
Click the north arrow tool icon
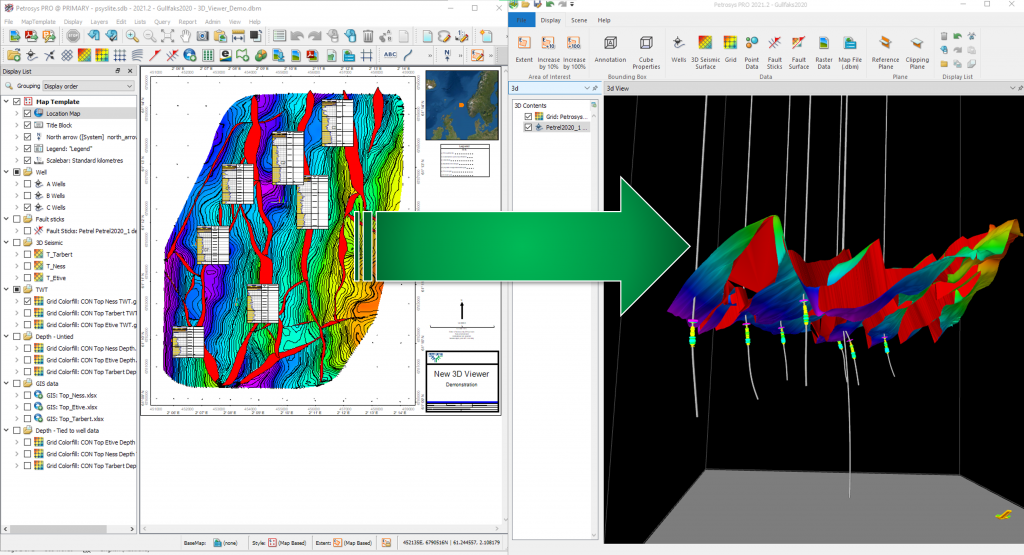click(x=447, y=55)
